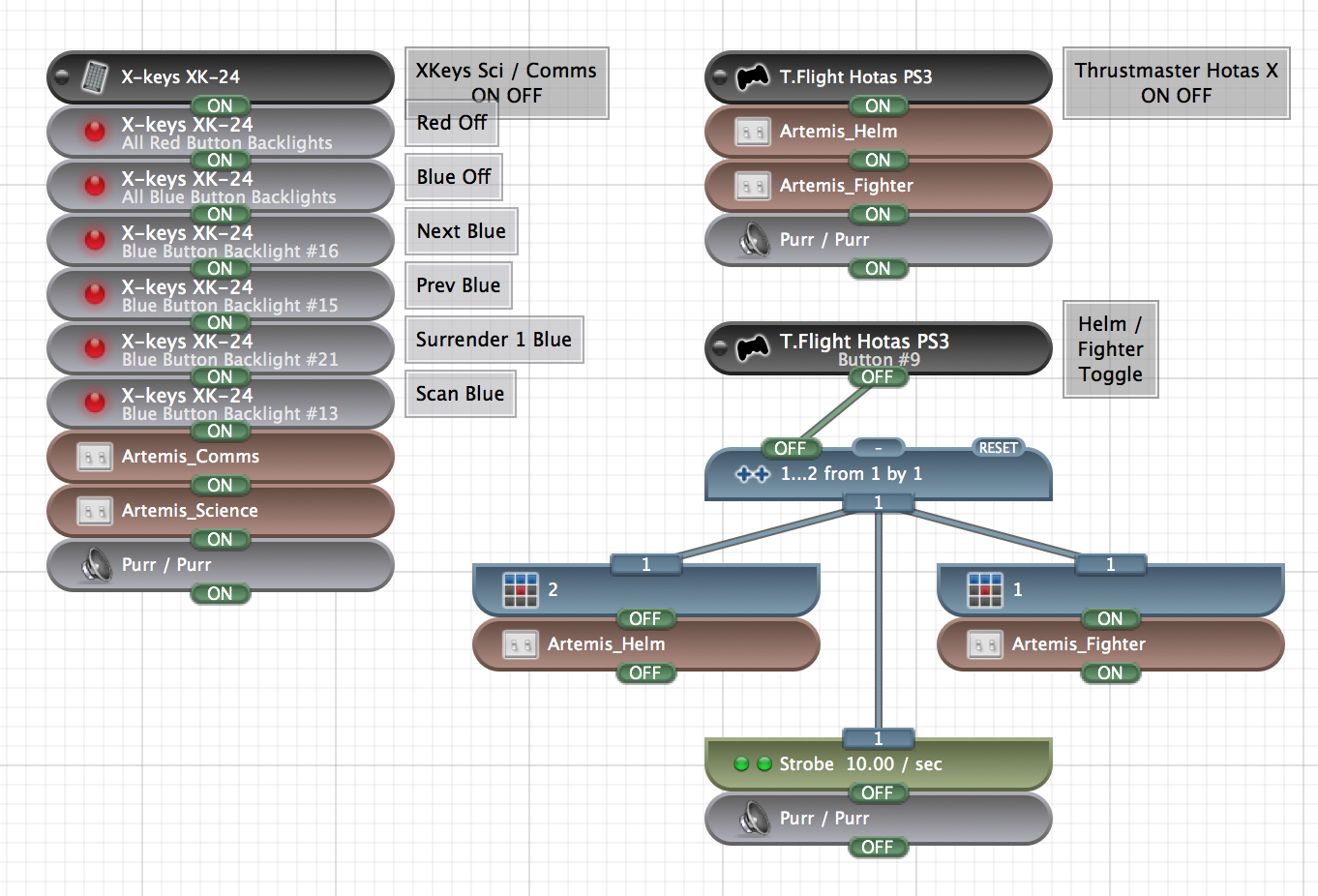The image size is (1318, 896).
Task: Click the green Strobe indicator lights
Action: click(752, 764)
